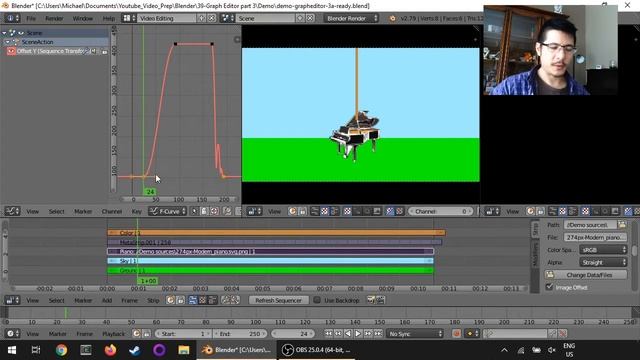Add a new screen layout next to Video Editing
The height and width of the screenshot is (360, 640).
pos(202,18)
